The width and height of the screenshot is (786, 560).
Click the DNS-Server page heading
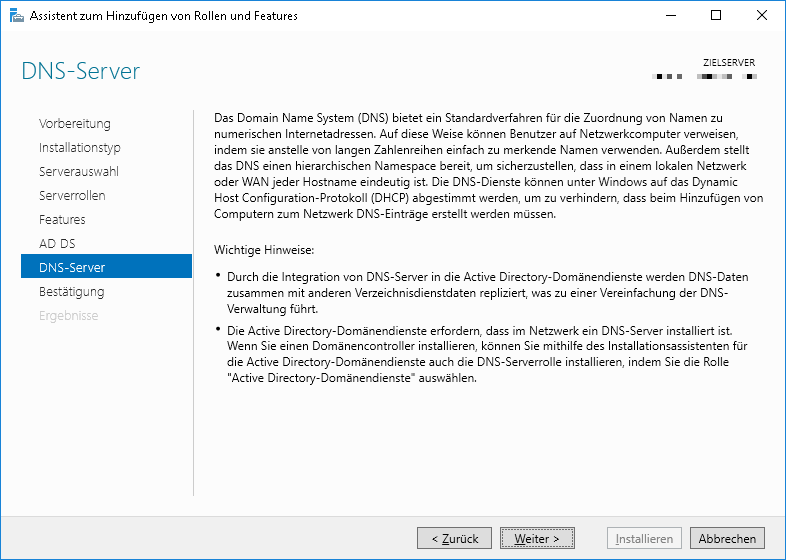(81, 72)
